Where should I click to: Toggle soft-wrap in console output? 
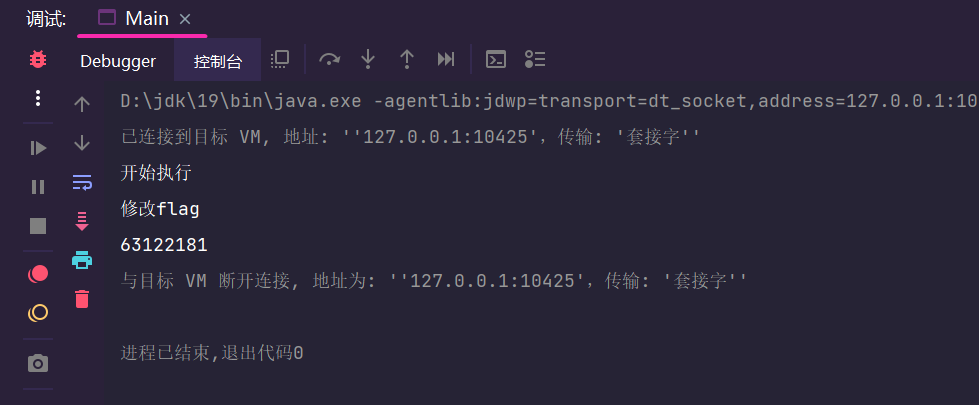coord(82,182)
